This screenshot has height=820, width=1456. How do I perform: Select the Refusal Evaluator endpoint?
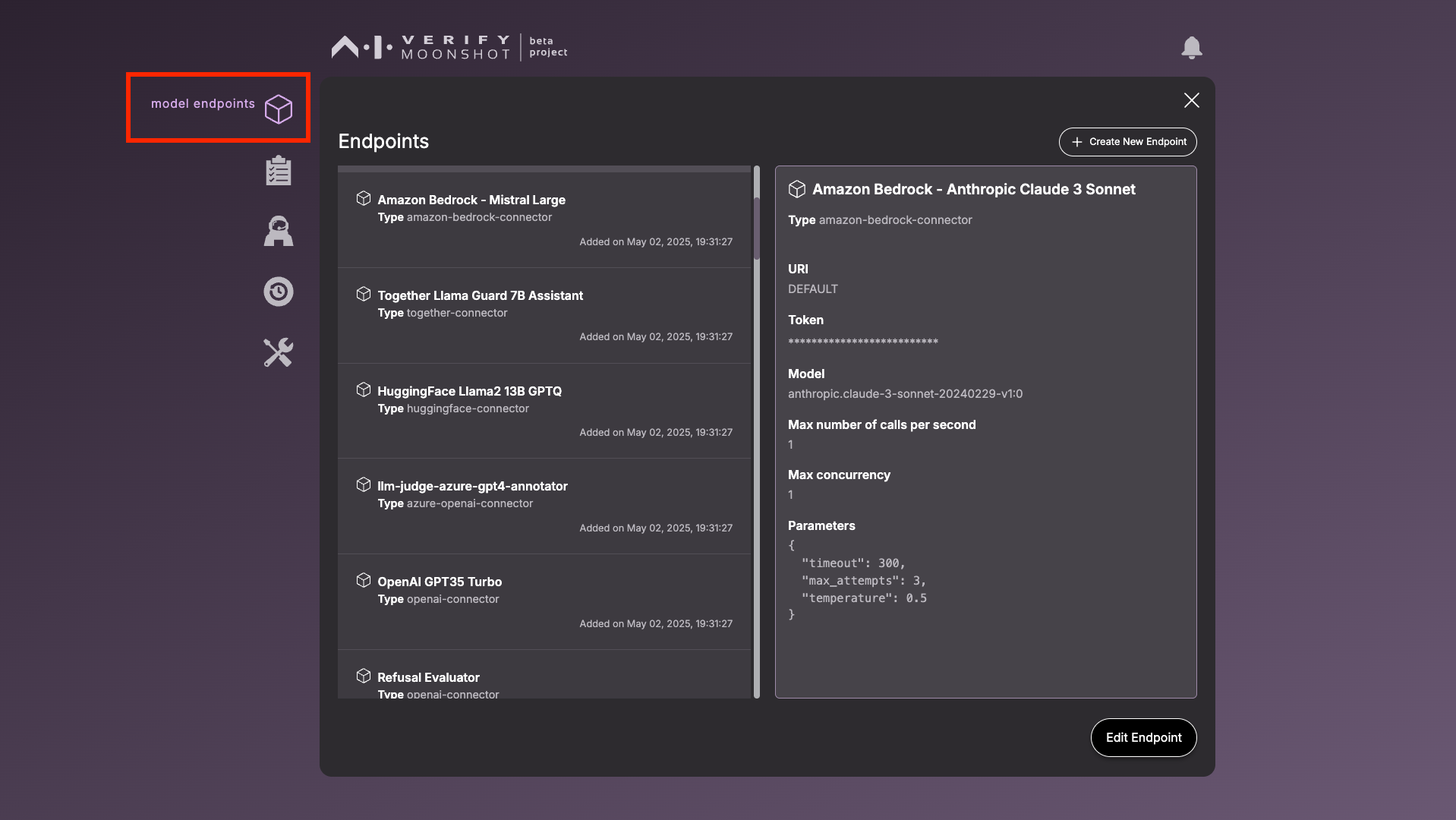(x=544, y=675)
